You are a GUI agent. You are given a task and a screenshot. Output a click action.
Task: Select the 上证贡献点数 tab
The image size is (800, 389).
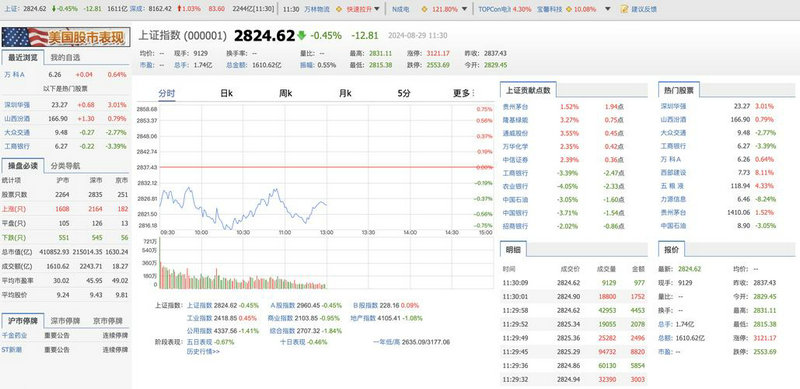coord(528,90)
